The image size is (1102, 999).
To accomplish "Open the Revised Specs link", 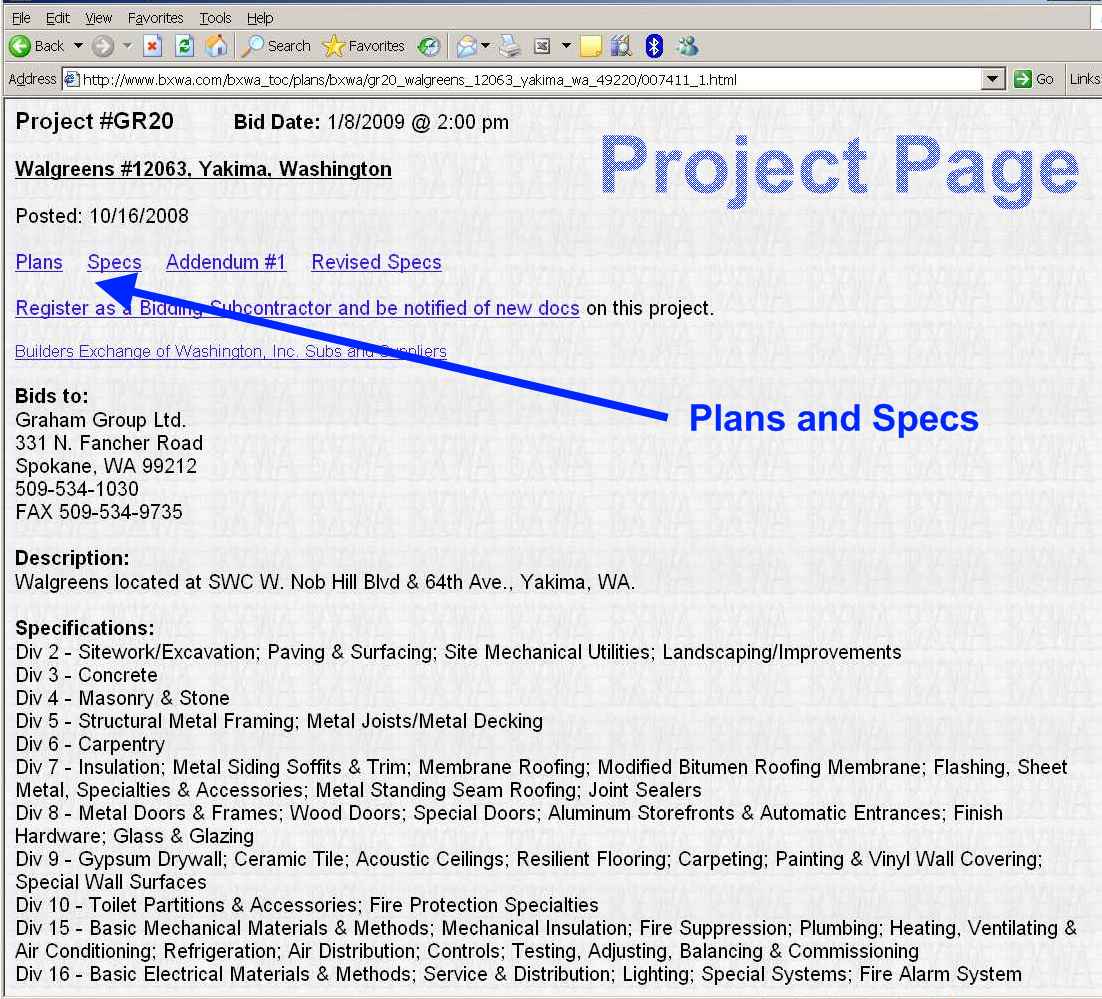I will (376, 262).
